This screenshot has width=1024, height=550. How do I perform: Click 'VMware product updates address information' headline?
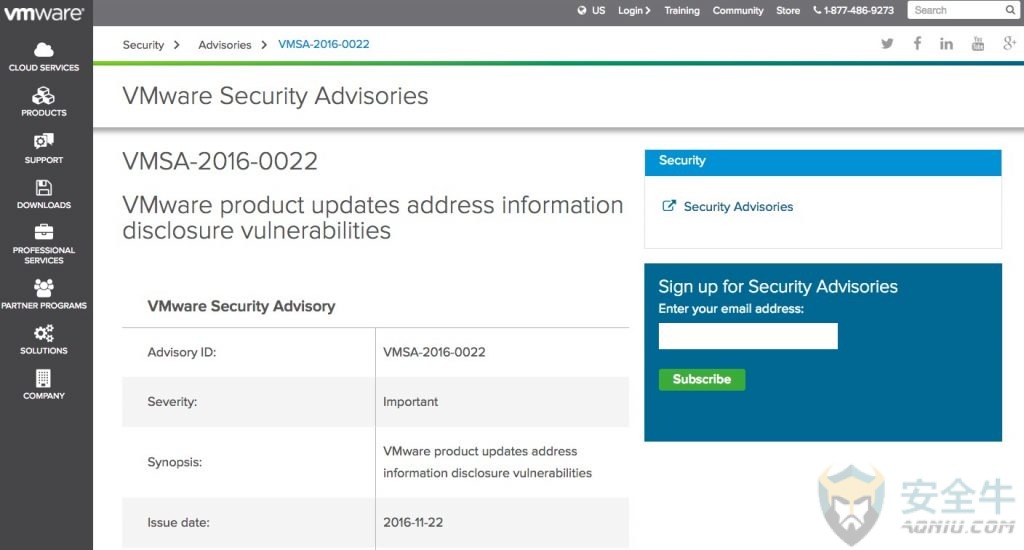373,205
